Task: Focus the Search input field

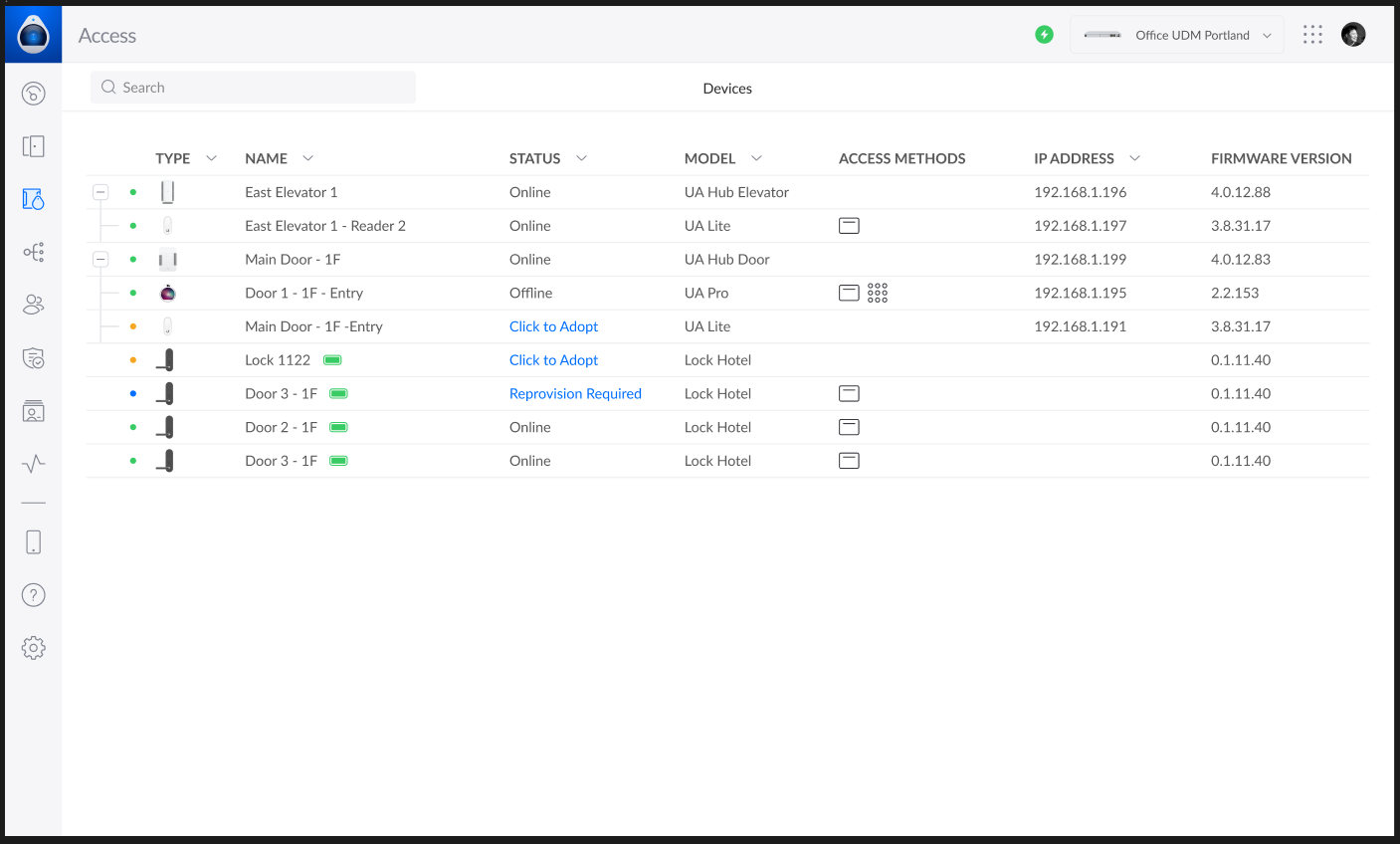Action: pyautogui.click(x=254, y=88)
